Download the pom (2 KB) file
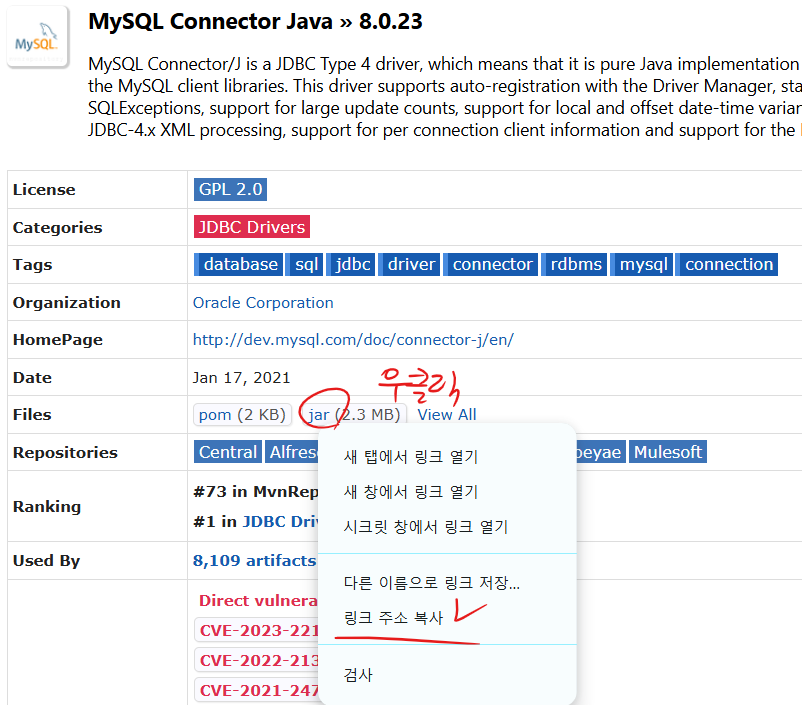This screenshot has width=802, height=705. point(242,414)
